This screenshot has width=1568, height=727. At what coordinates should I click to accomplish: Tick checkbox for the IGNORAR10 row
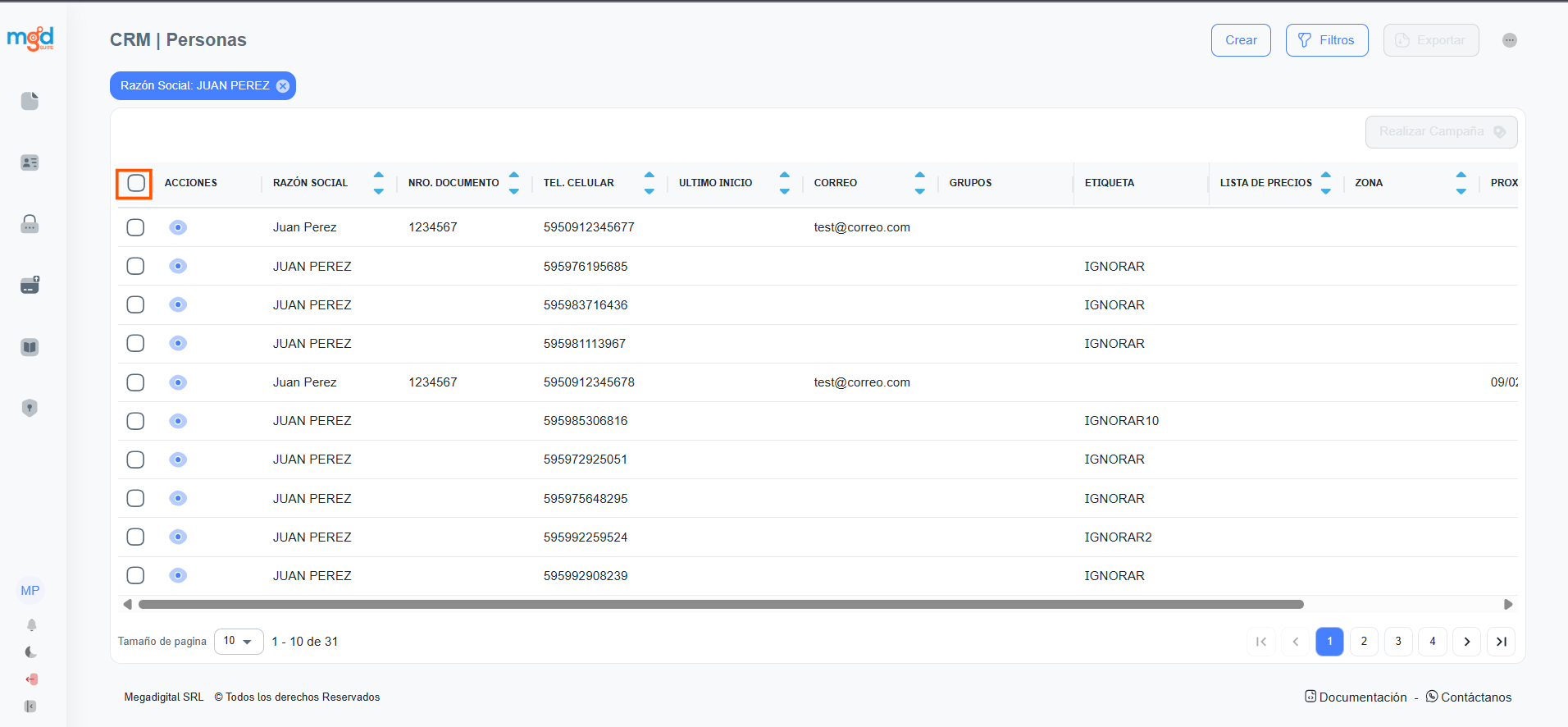[x=135, y=421]
